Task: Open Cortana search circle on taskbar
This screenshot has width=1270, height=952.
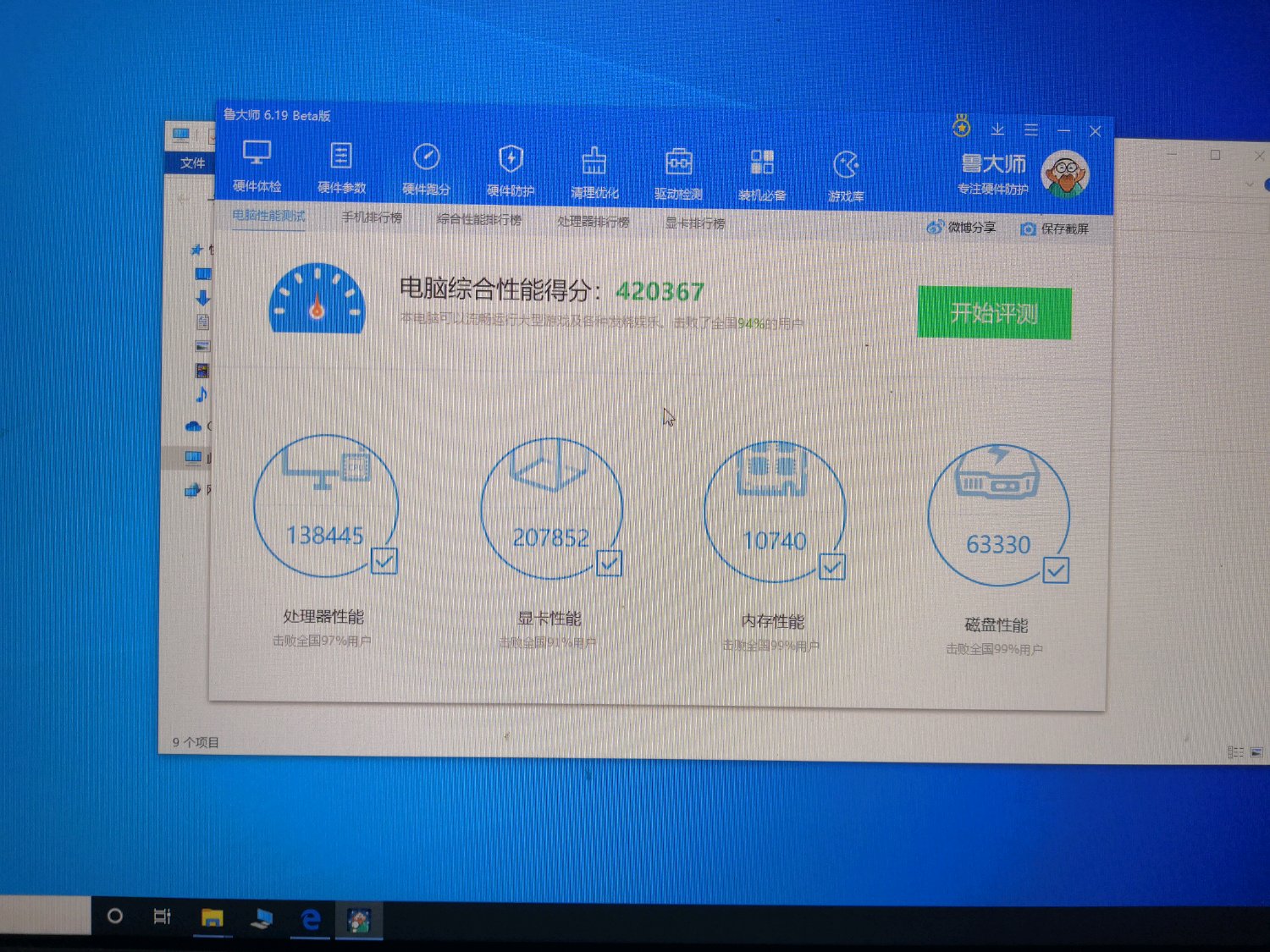Action: (x=115, y=916)
